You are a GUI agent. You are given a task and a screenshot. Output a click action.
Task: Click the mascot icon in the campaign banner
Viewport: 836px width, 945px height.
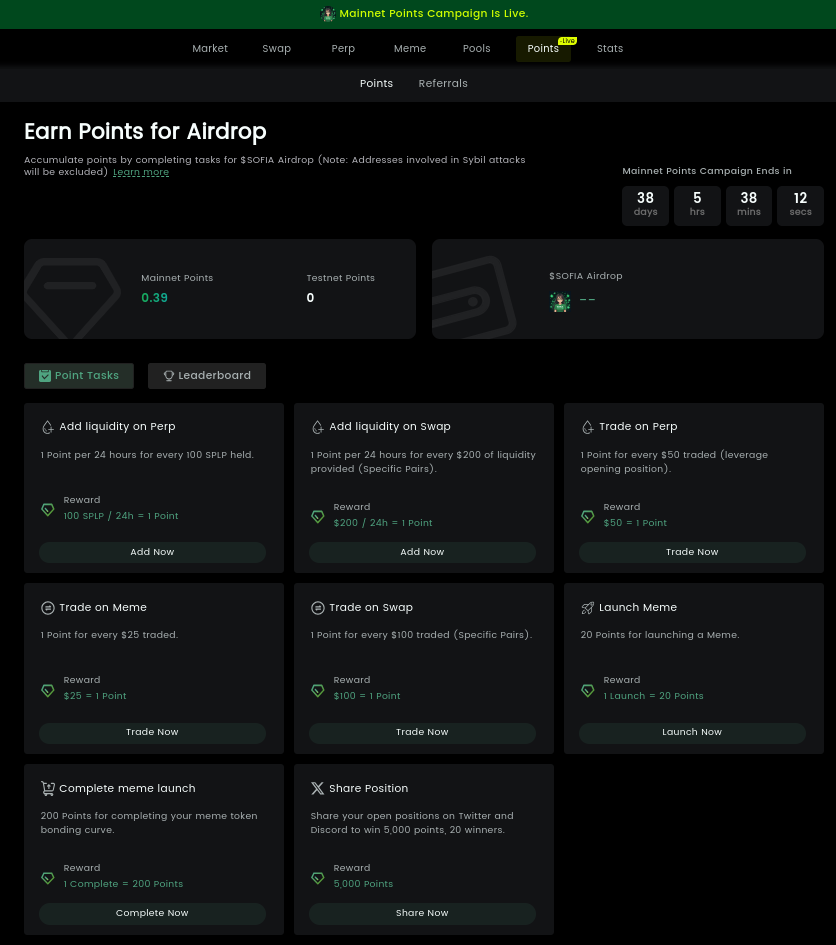click(328, 13)
